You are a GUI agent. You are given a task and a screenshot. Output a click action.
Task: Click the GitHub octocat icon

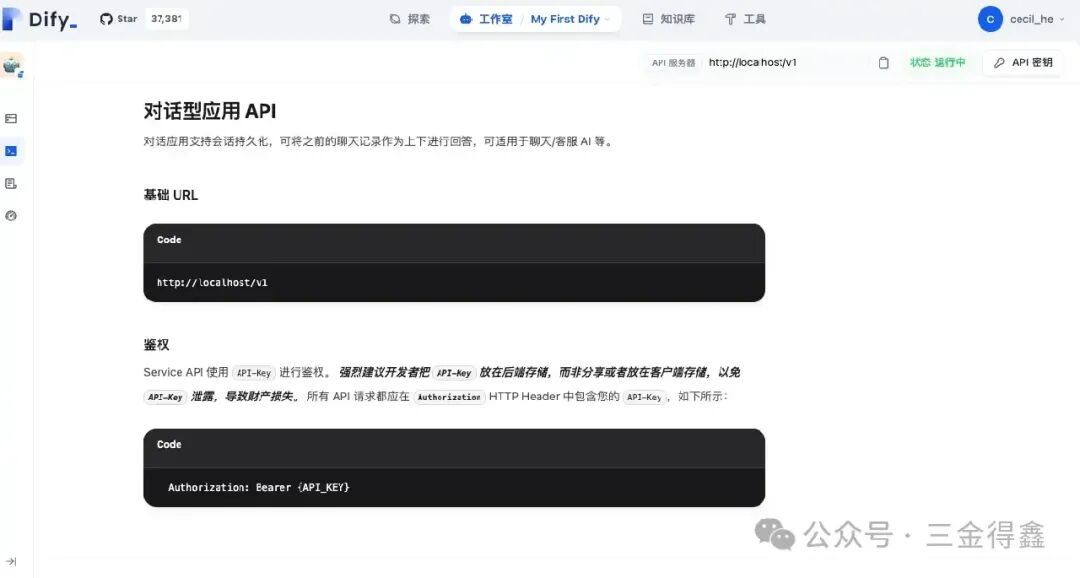106,19
